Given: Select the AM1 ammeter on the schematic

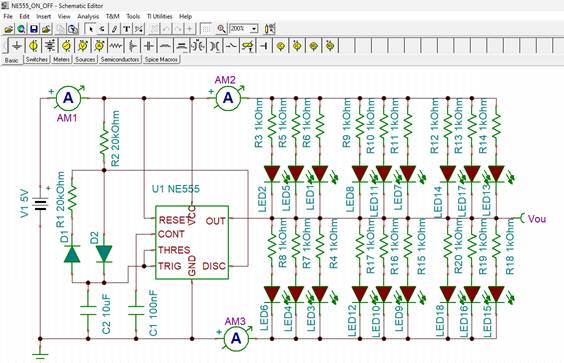Looking at the screenshot, I should click(68, 98).
